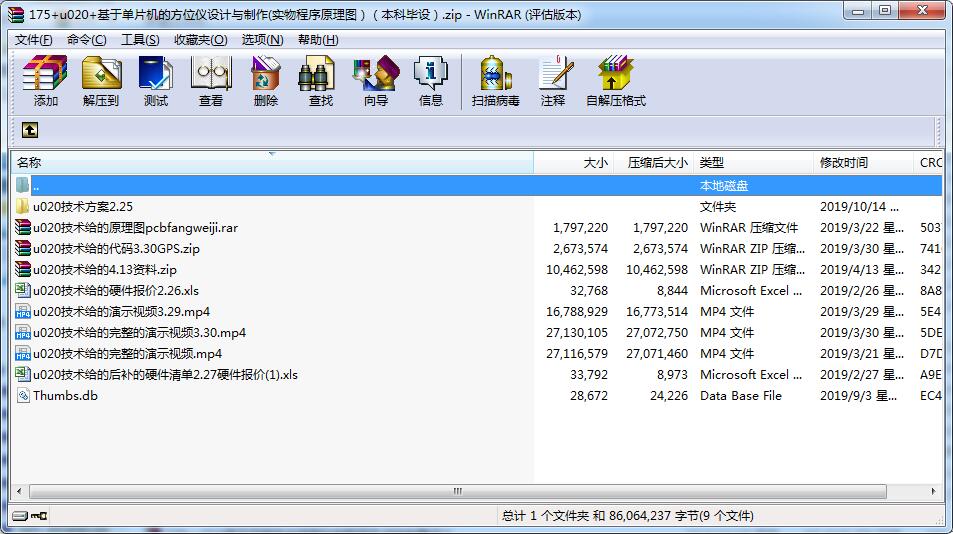Run the 测试 (Test) archive tool
Image resolution: width=953 pixels, height=534 pixels.
coord(156,73)
